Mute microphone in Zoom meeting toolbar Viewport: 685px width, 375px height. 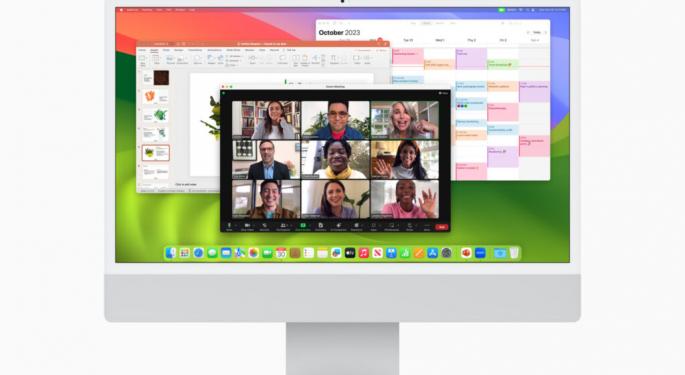tap(229, 226)
